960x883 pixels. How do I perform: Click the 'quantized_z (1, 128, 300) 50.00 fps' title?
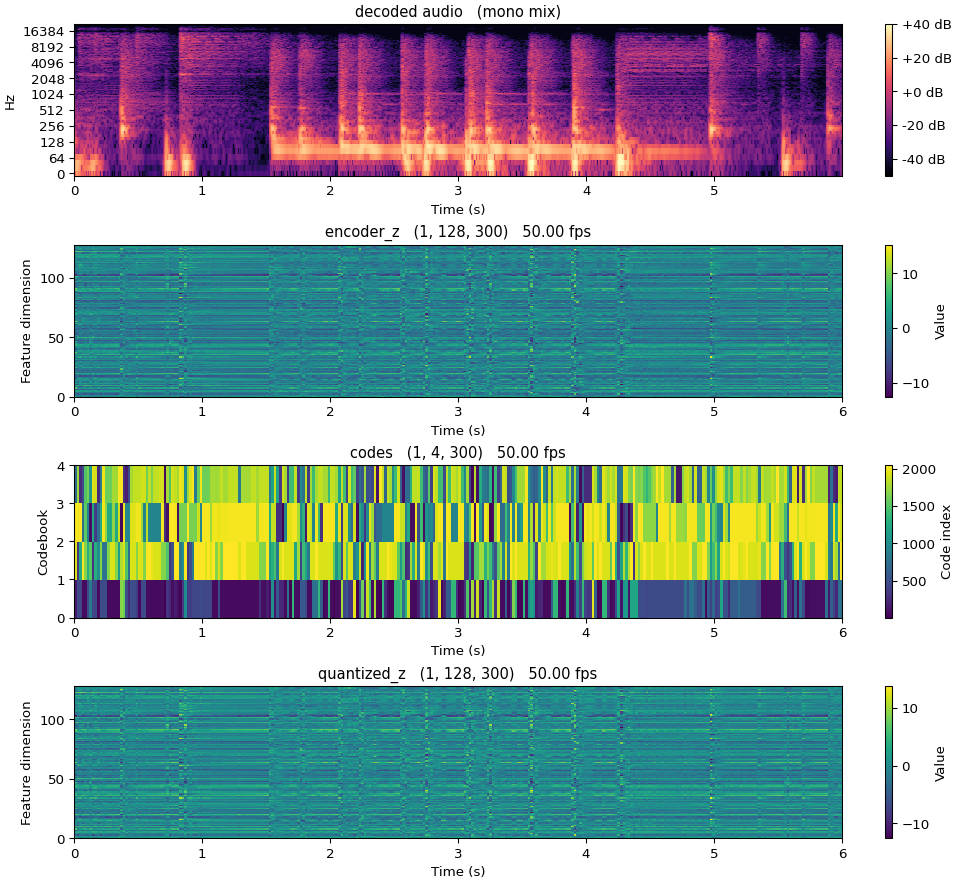tap(458, 674)
